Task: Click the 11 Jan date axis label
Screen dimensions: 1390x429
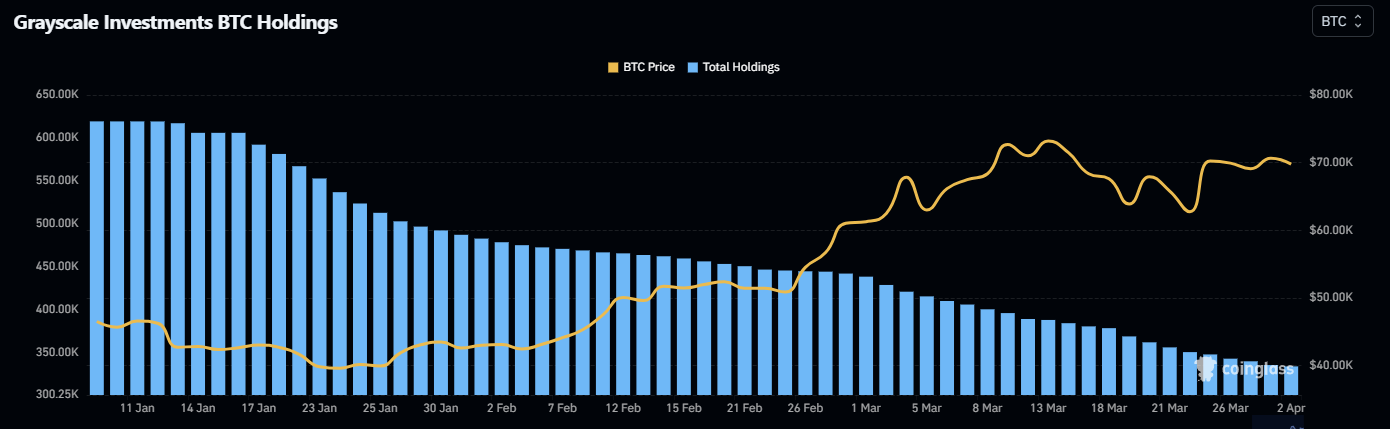Action: coord(137,408)
